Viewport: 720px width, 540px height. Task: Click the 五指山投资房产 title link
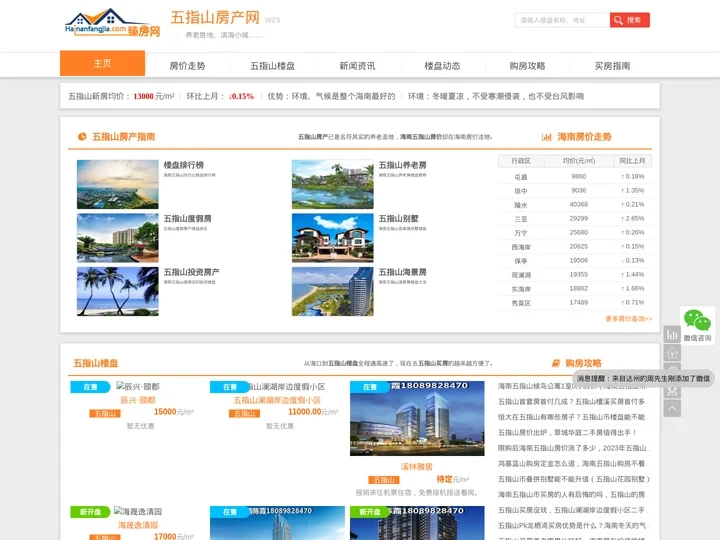191,272
